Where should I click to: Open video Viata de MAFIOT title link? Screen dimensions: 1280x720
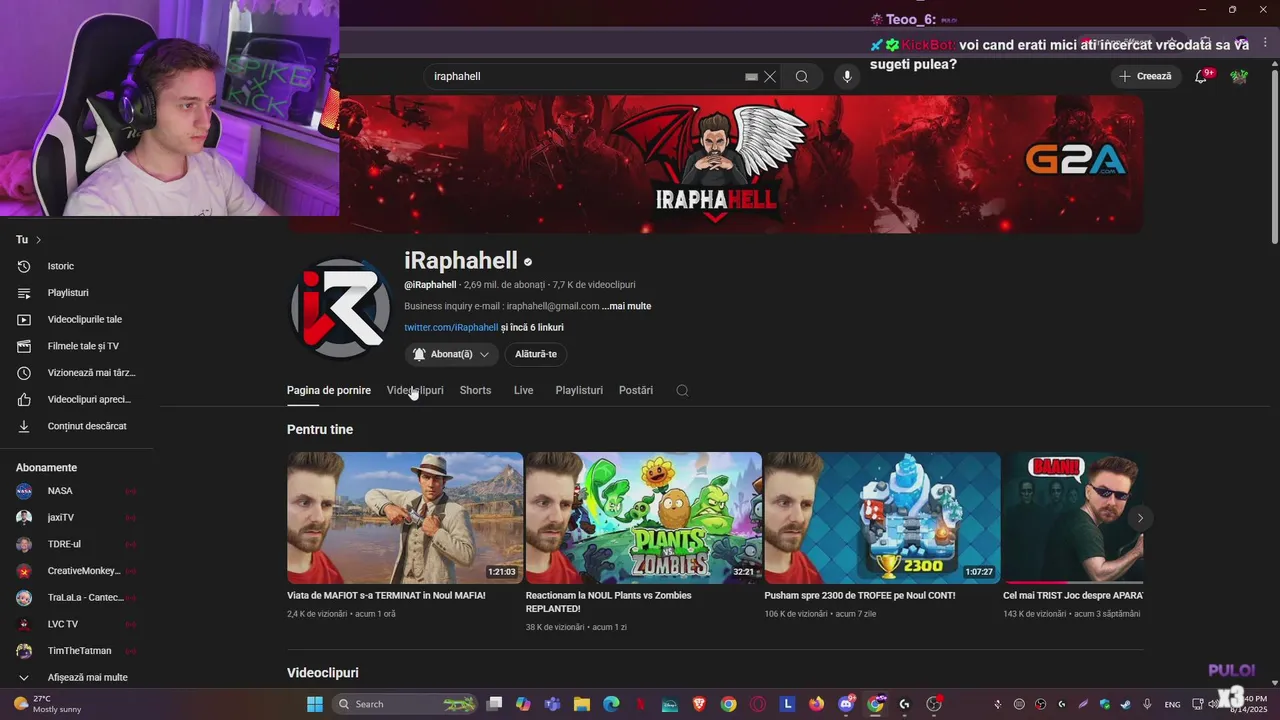tap(386, 595)
